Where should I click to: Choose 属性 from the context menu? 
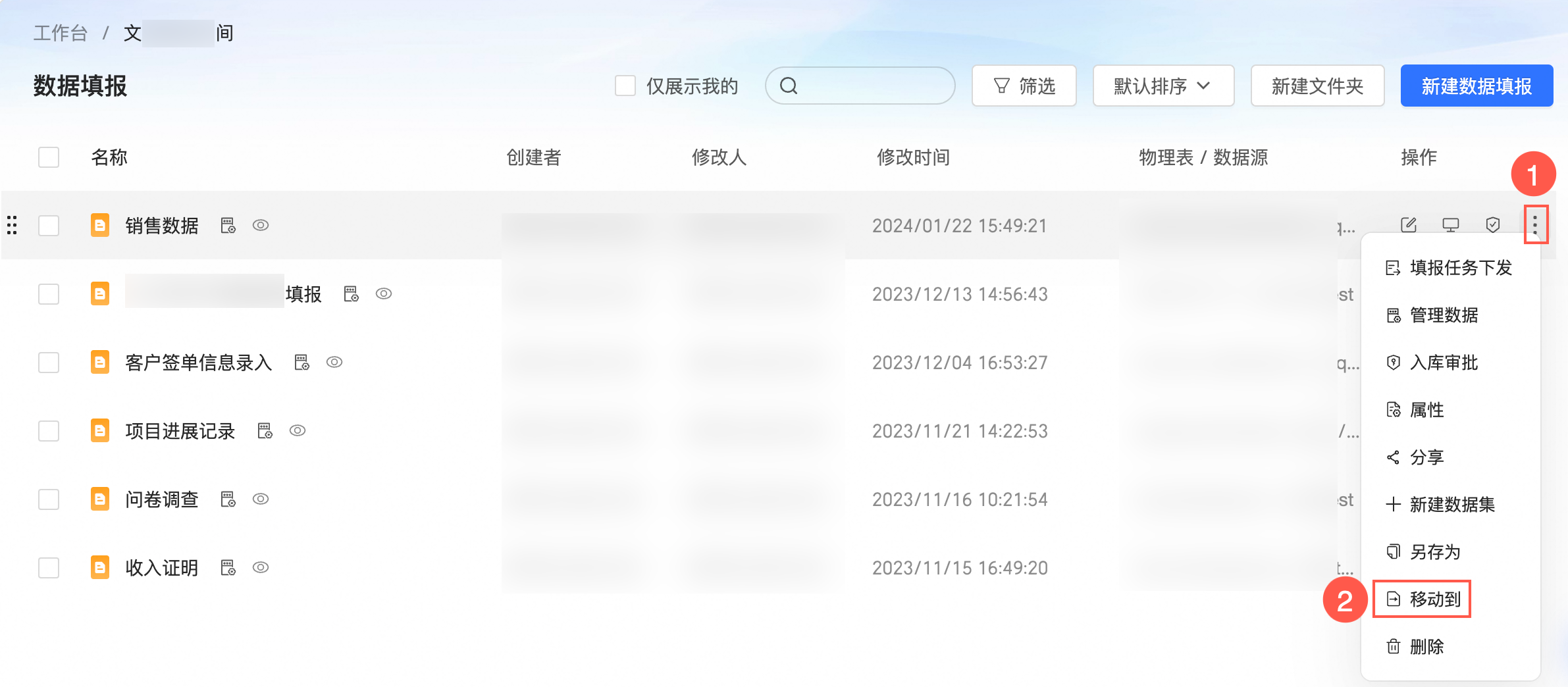(1450, 410)
